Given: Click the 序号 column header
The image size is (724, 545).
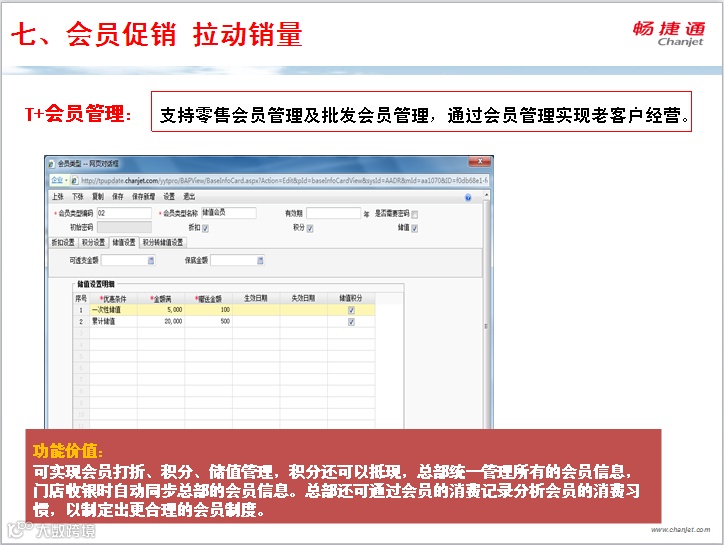Looking at the screenshot, I should click(x=81, y=298).
